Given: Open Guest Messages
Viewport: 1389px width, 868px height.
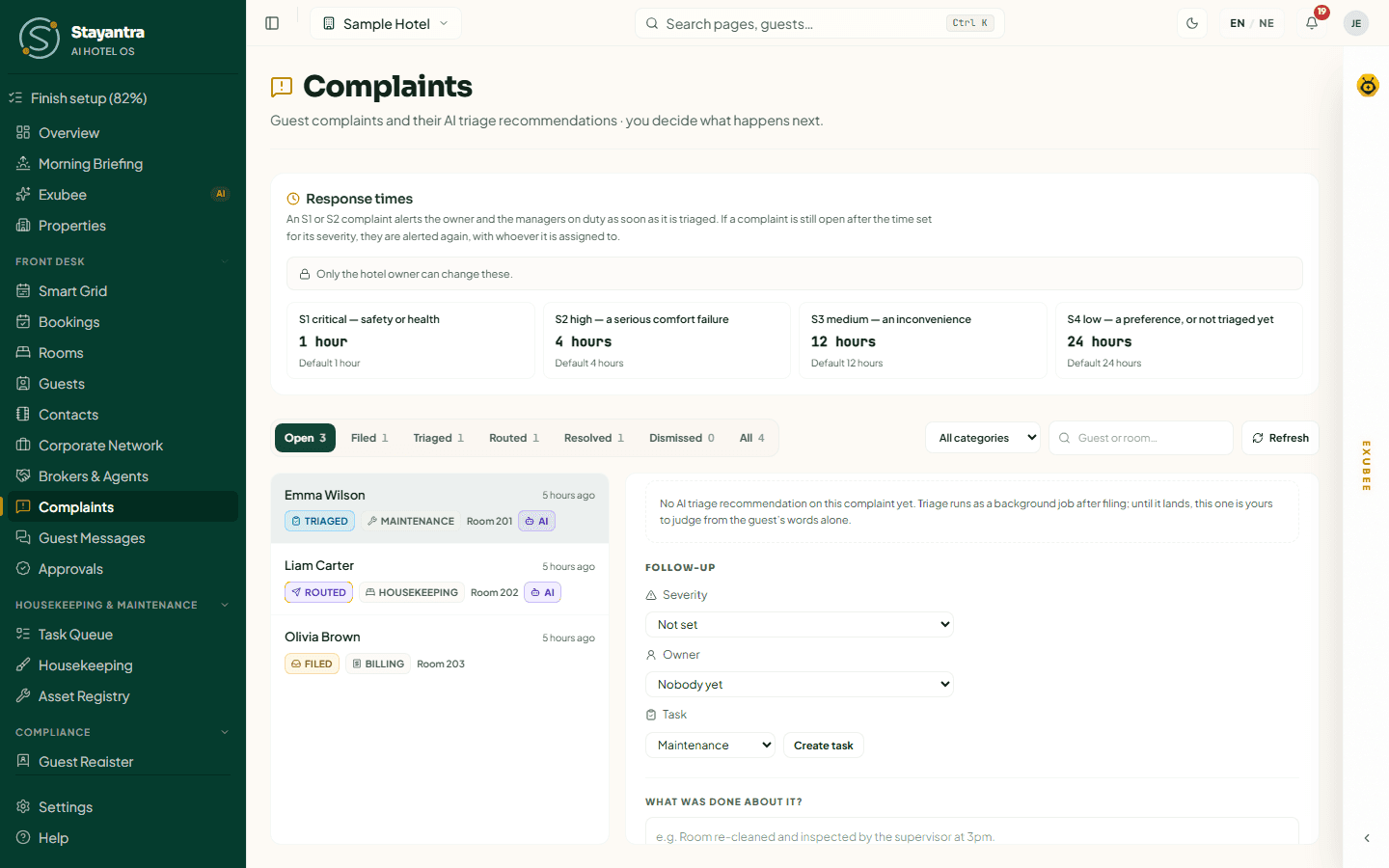Looking at the screenshot, I should [x=123, y=538].
